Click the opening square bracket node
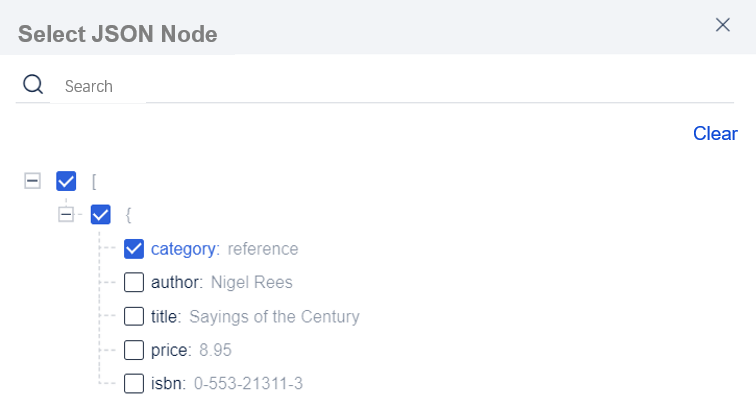756x407 pixels. (x=93, y=181)
